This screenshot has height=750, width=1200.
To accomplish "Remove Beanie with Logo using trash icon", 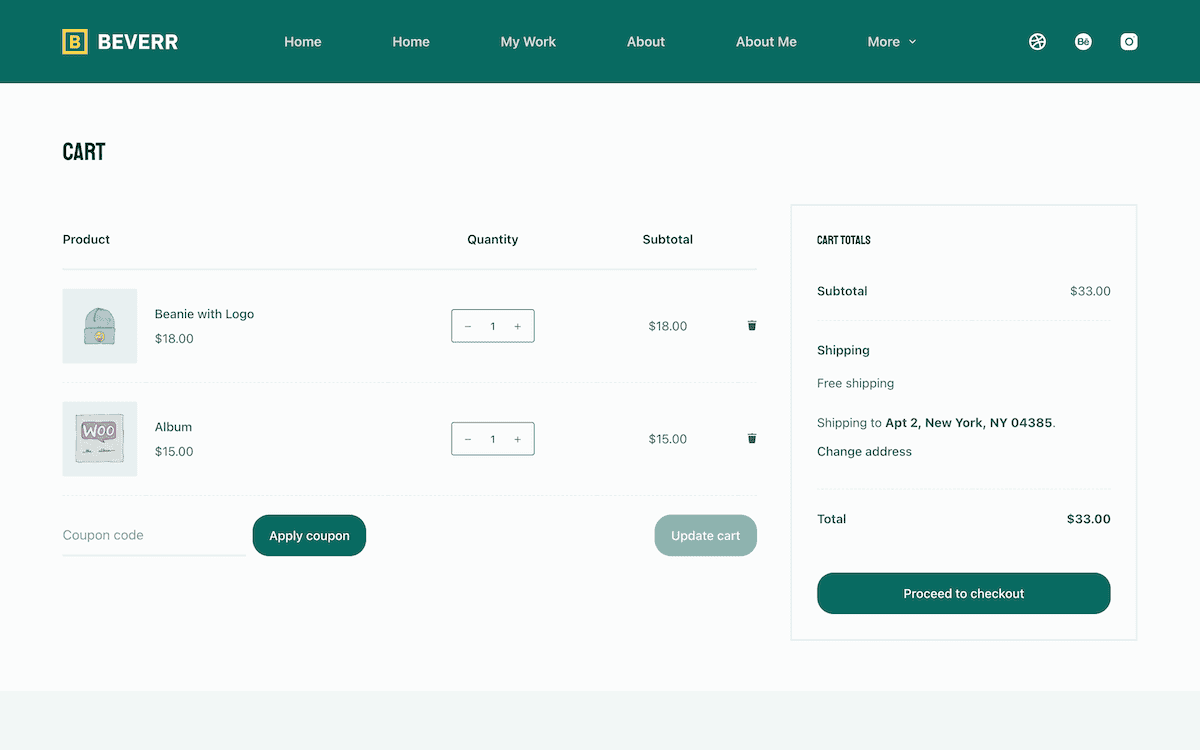I will pyautogui.click(x=752, y=325).
